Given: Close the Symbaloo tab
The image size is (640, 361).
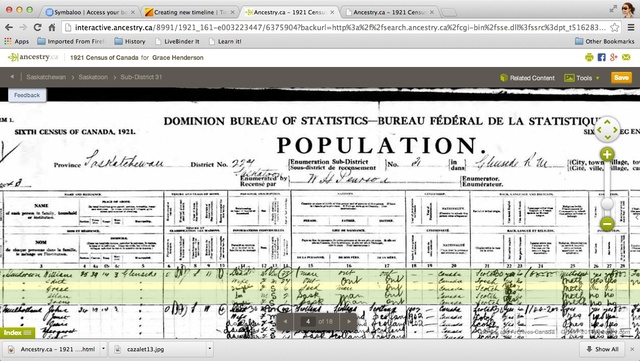Looking at the screenshot, I should click(x=132, y=12).
